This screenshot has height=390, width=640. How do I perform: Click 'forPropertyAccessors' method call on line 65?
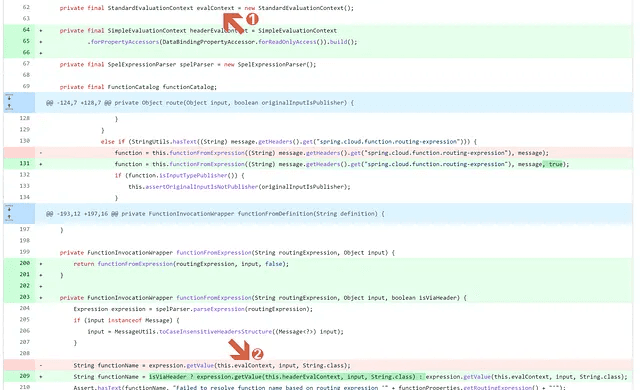(x=124, y=42)
